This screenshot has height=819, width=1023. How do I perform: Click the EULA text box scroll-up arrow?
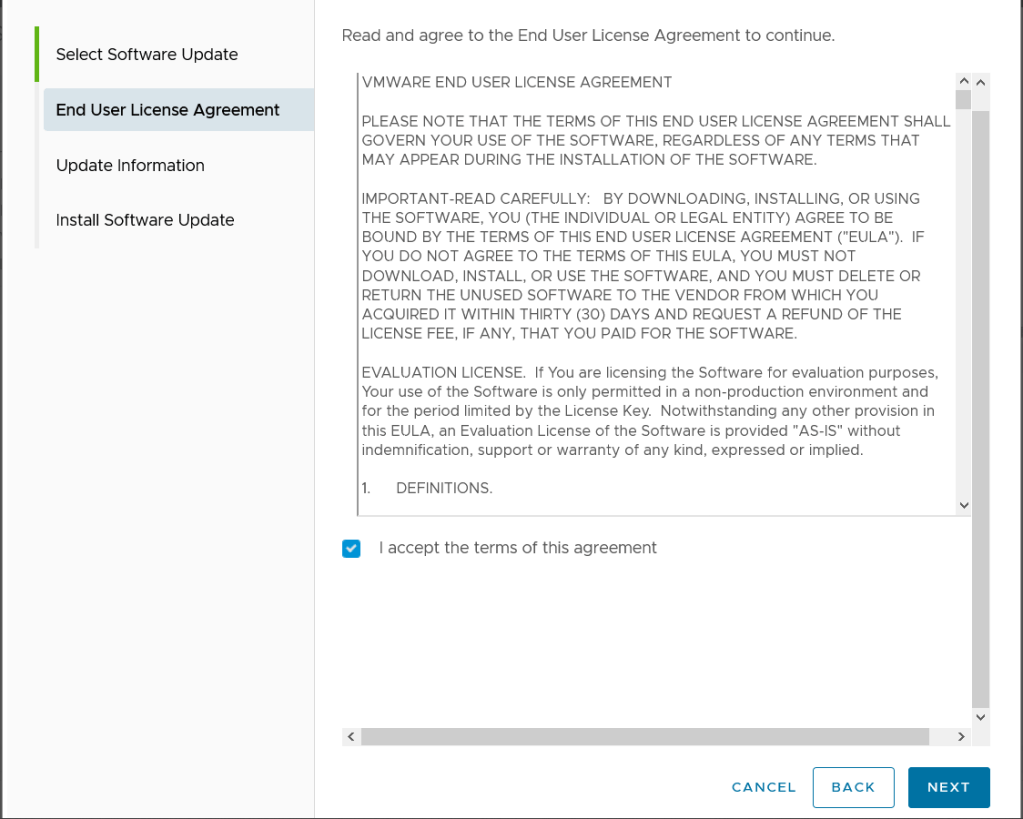point(963,81)
